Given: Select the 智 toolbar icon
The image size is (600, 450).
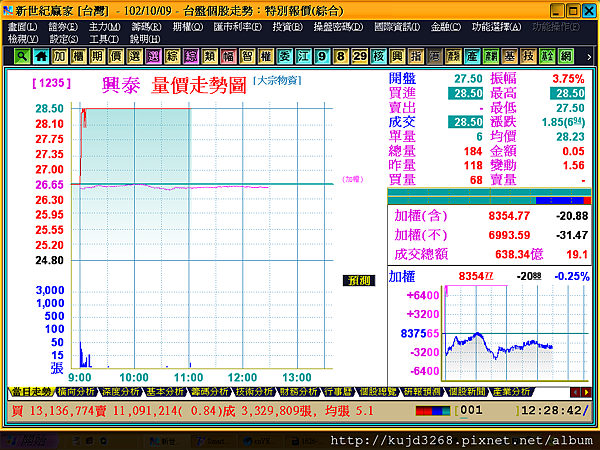Looking at the screenshot, I should tap(247, 56).
